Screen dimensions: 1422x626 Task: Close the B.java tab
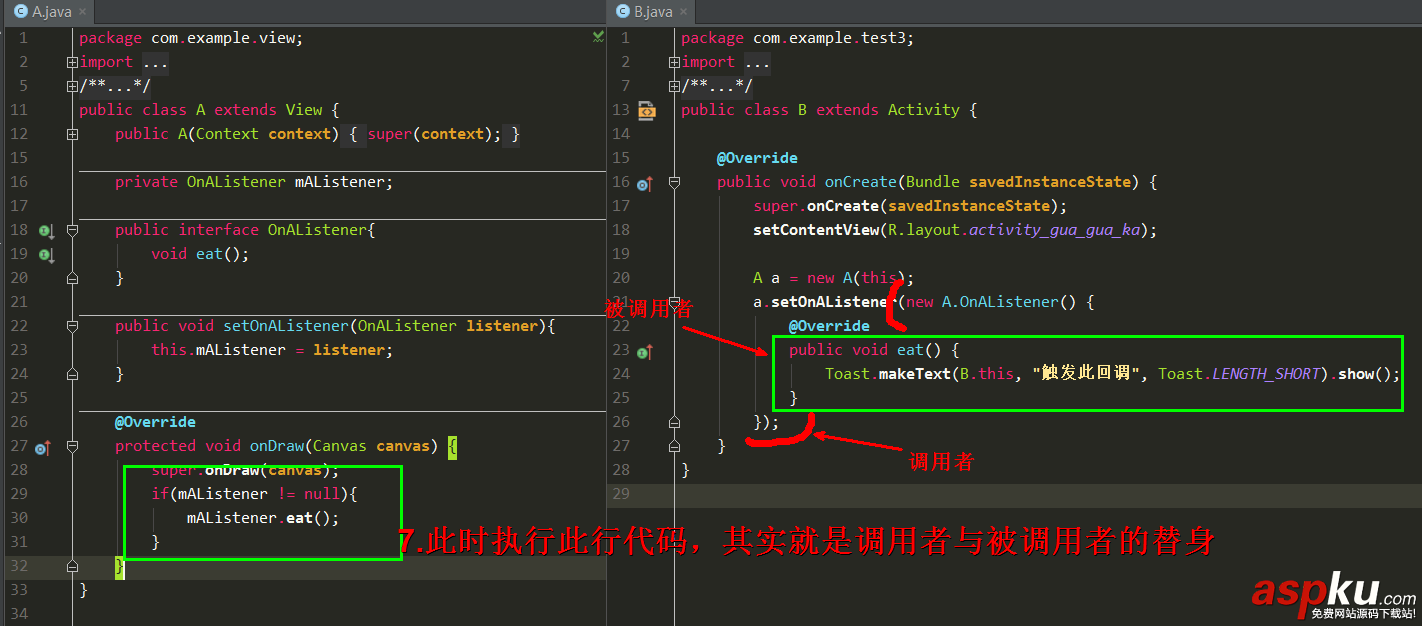685,13
